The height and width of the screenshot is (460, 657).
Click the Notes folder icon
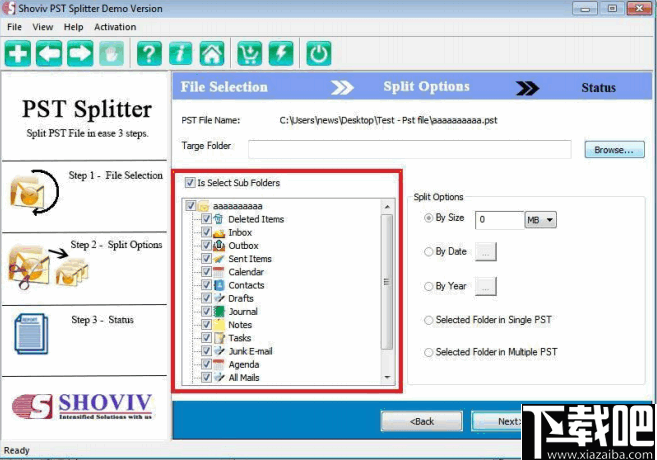219,324
